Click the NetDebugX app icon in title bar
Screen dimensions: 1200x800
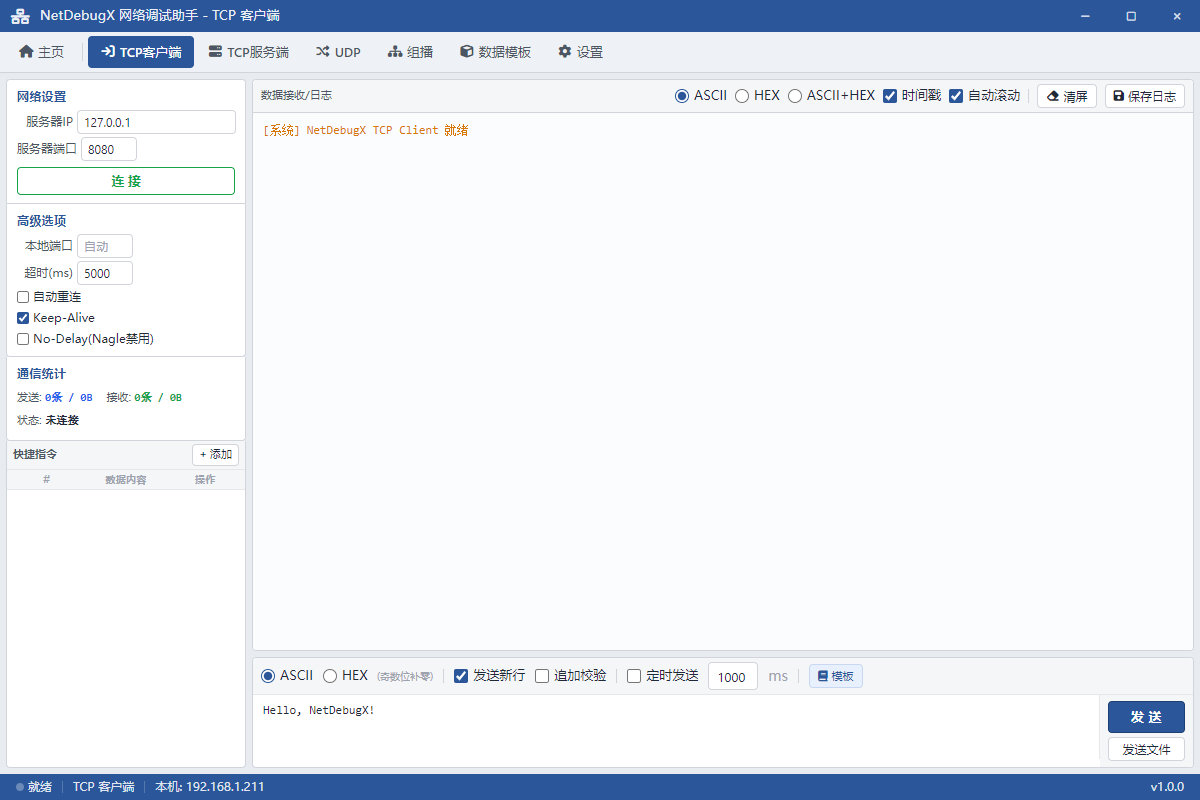(x=20, y=16)
